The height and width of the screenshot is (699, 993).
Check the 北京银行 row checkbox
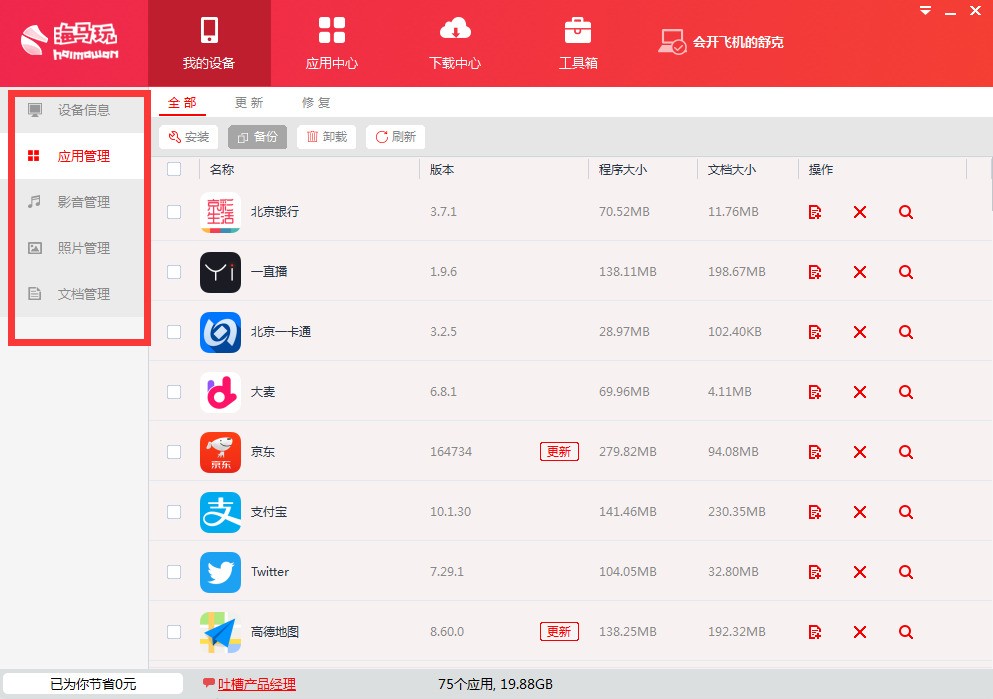coord(174,212)
